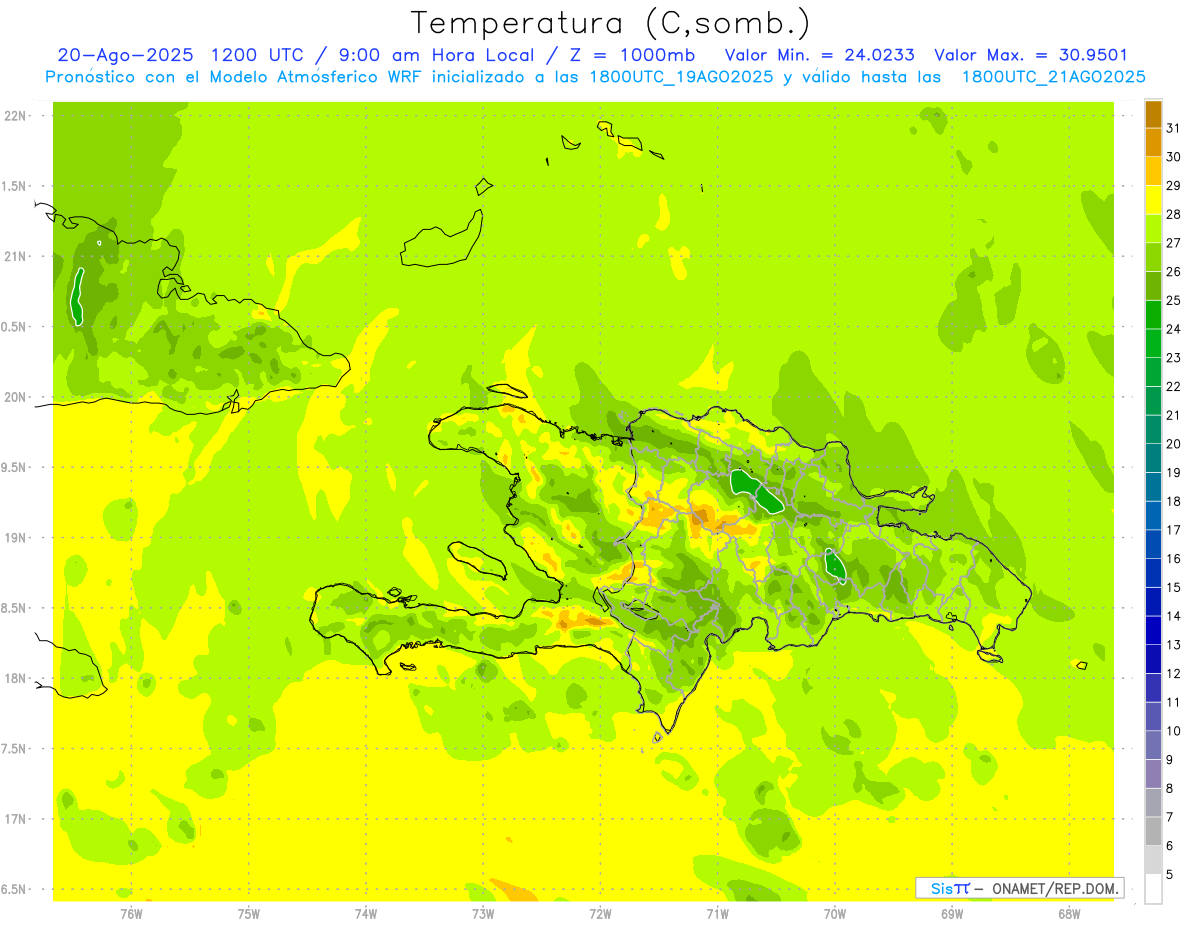This screenshot has width=1200, height=927.
Task: Click the "5" colorbar label
Action: pos(1170,874)
